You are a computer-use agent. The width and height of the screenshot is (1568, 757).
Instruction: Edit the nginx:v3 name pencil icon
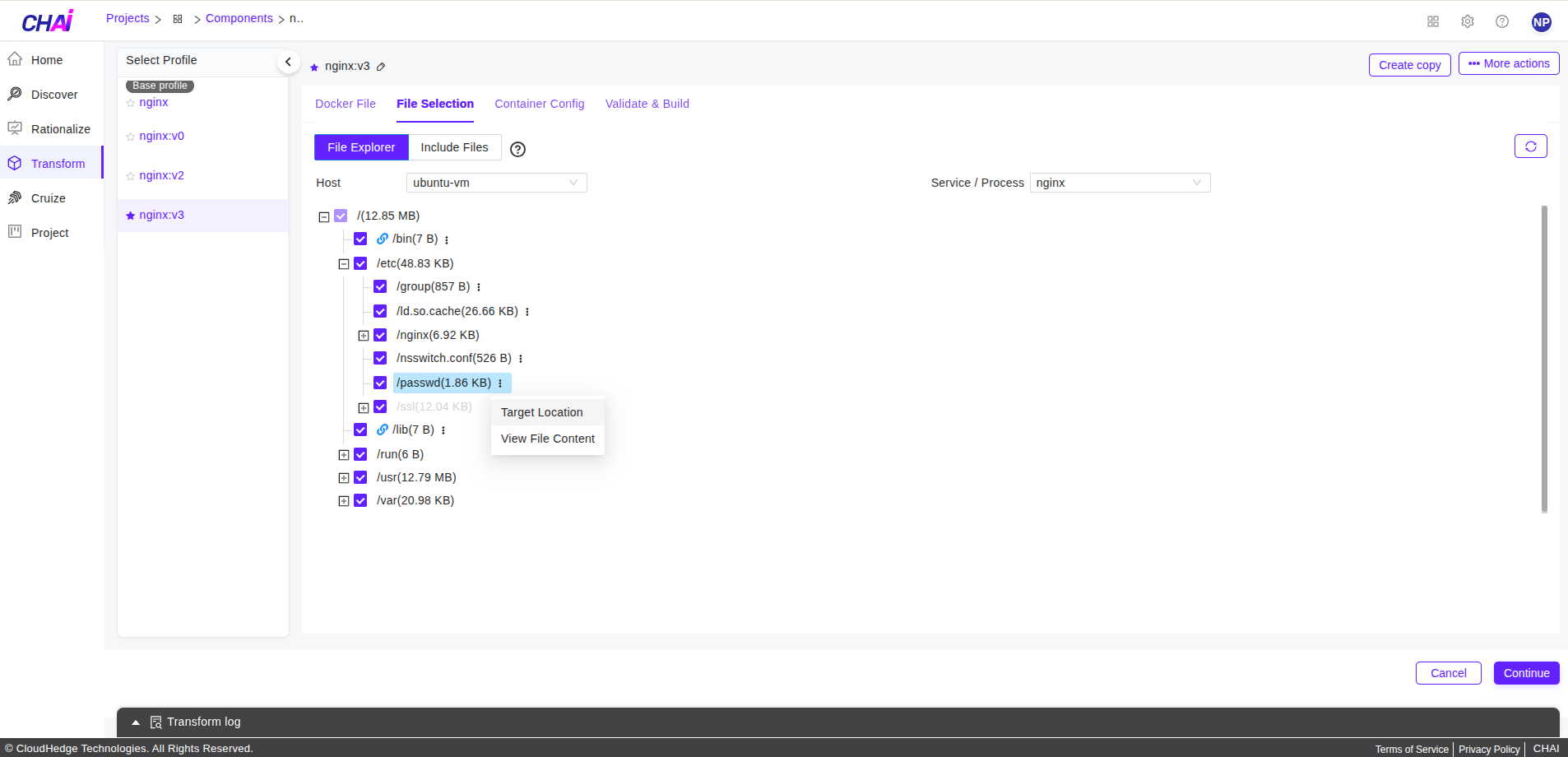(x=381, y=67)
